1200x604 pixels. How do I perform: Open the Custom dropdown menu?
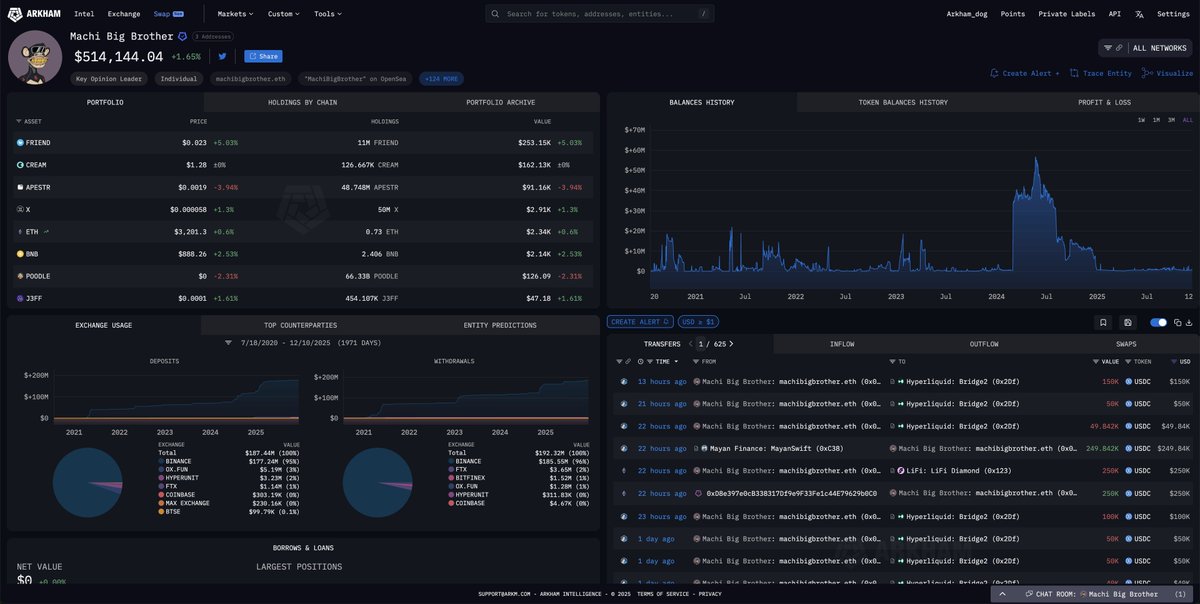tap(284, 14)
